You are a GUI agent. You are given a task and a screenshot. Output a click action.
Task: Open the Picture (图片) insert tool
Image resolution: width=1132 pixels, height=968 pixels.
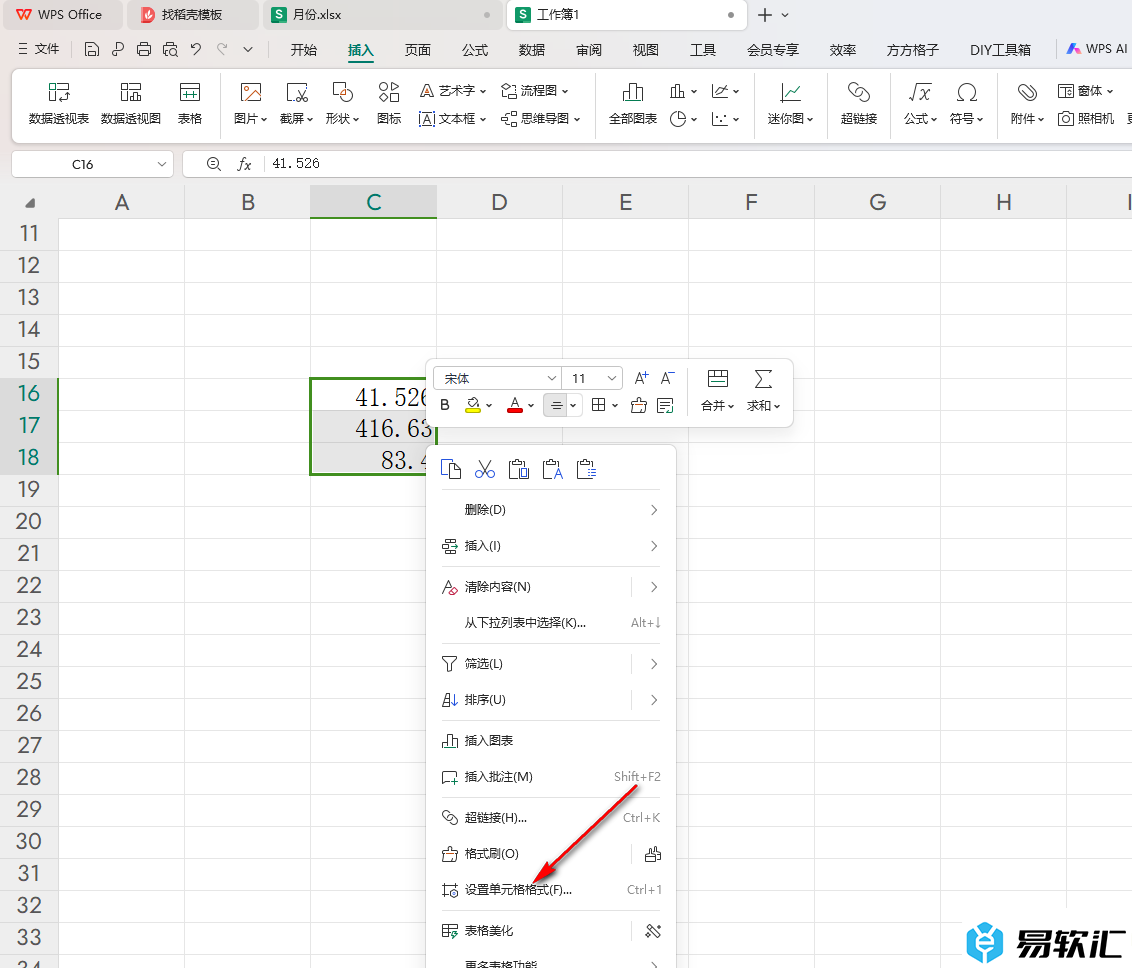(x=251, y=104)
